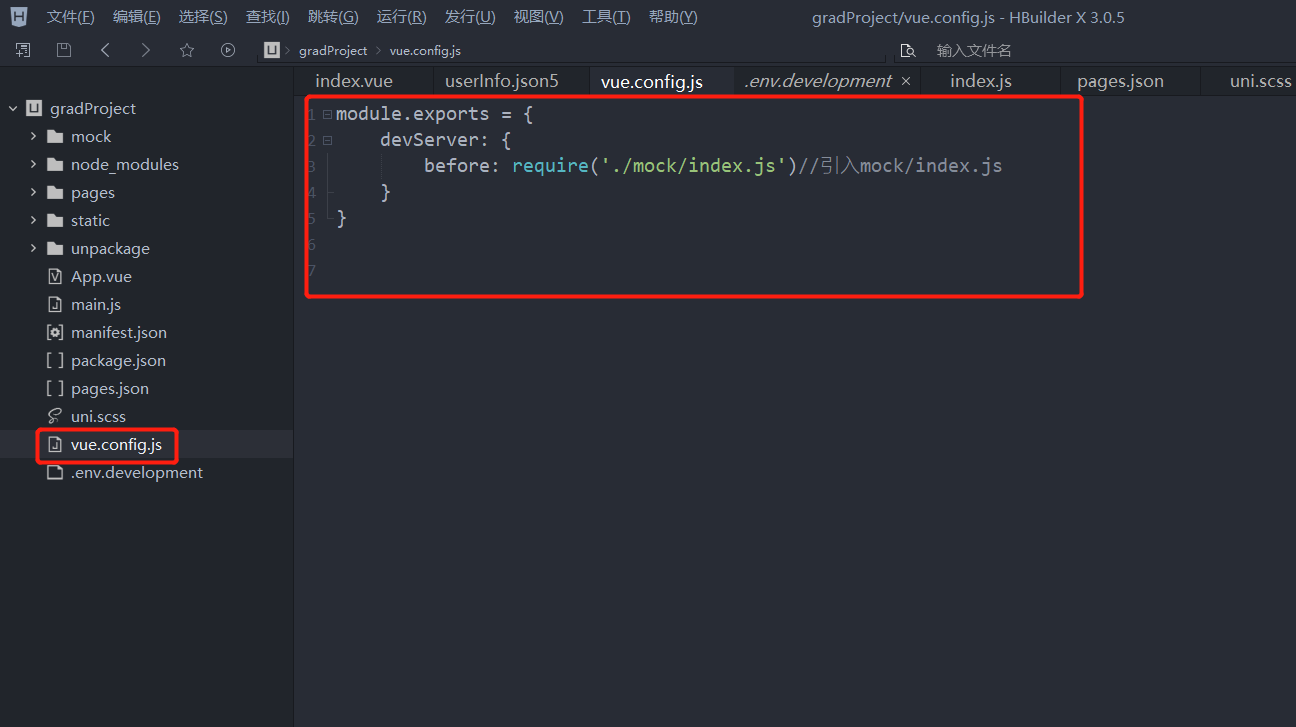Click the save file toolbar icon

point(64,50)
